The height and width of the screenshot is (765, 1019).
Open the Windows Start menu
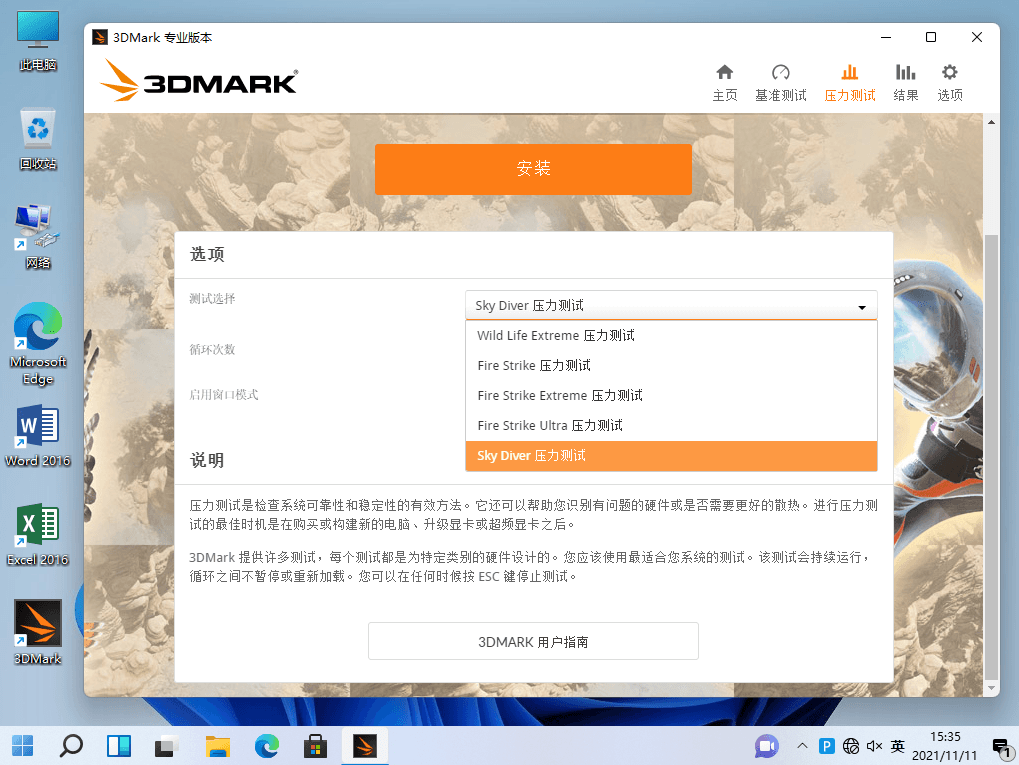(23, 746)
